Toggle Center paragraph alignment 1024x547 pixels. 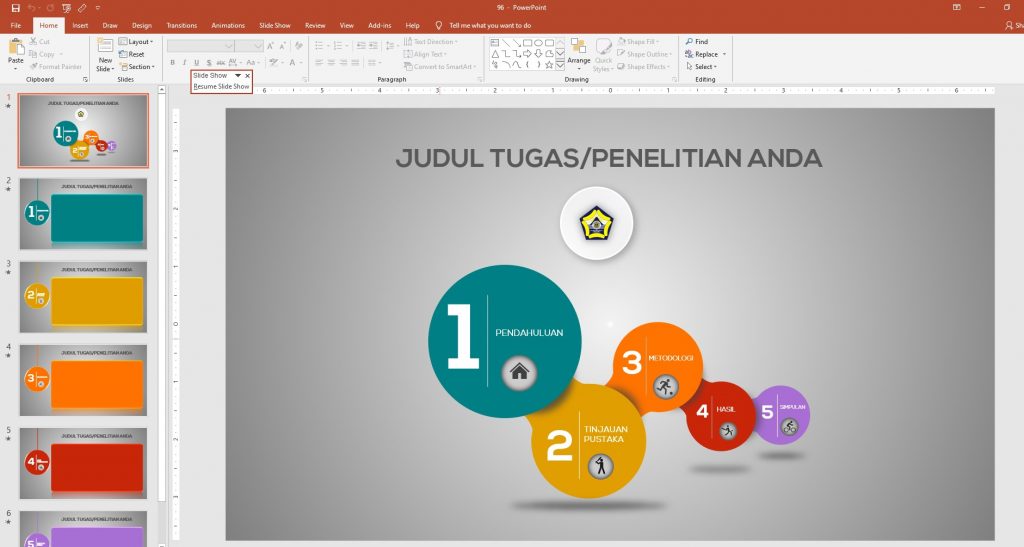point(331,63)
